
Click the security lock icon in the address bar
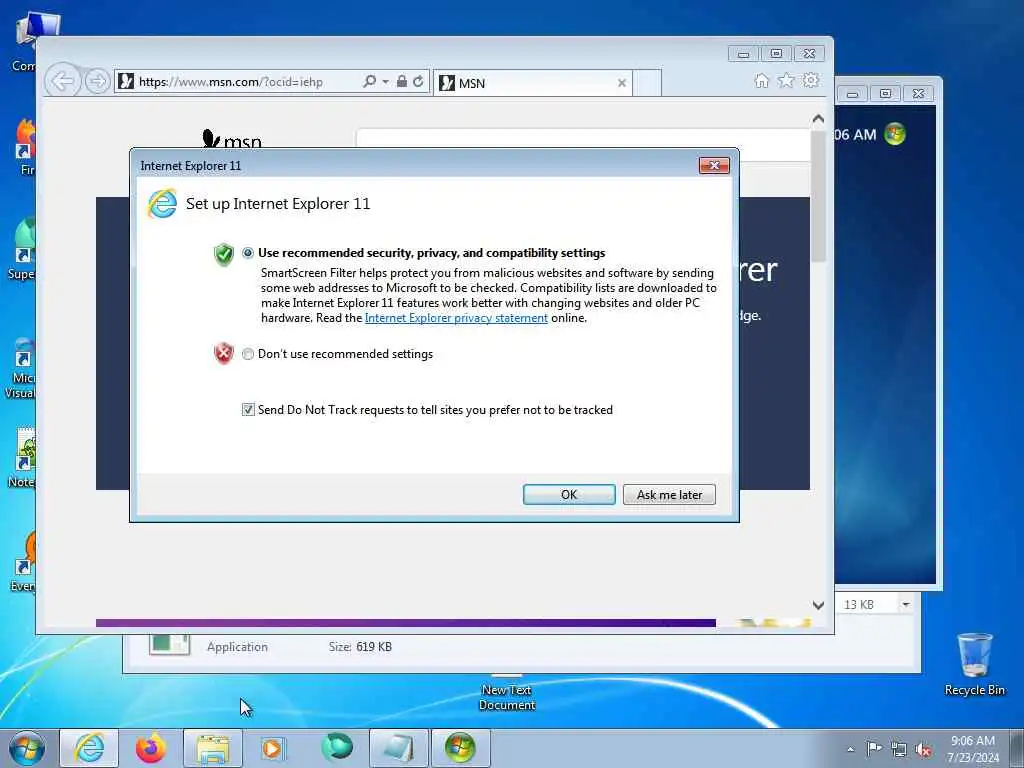(x=402, y=82)
